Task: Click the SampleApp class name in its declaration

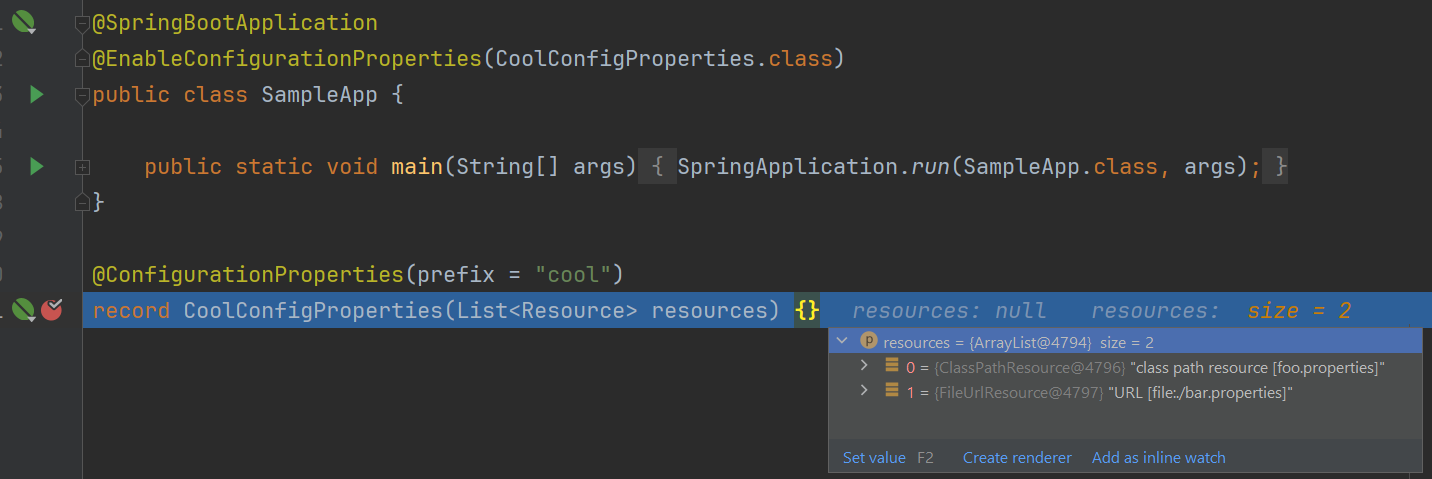Action: tap(319, 96)
